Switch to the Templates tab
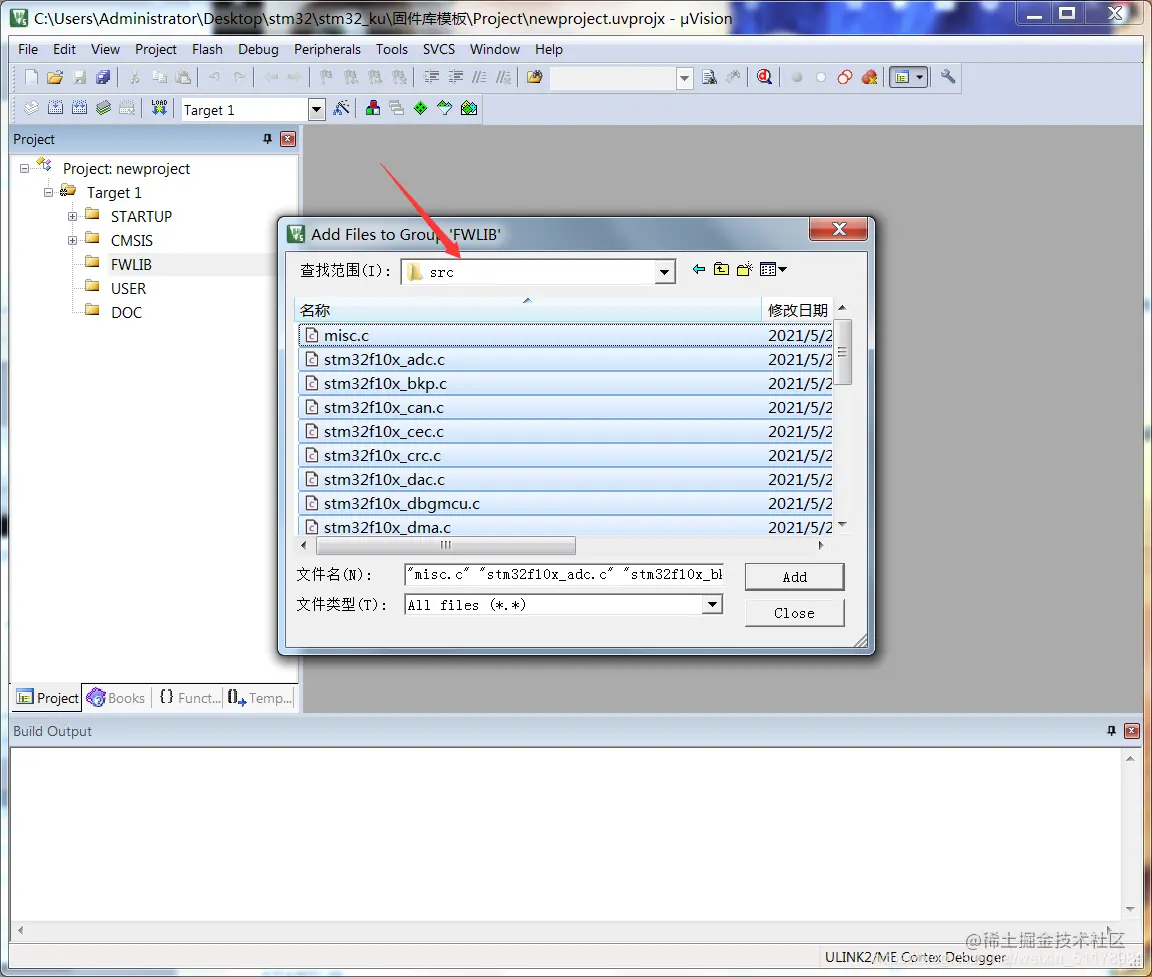Screen dimensions: 1152x977 coord(259,698)
